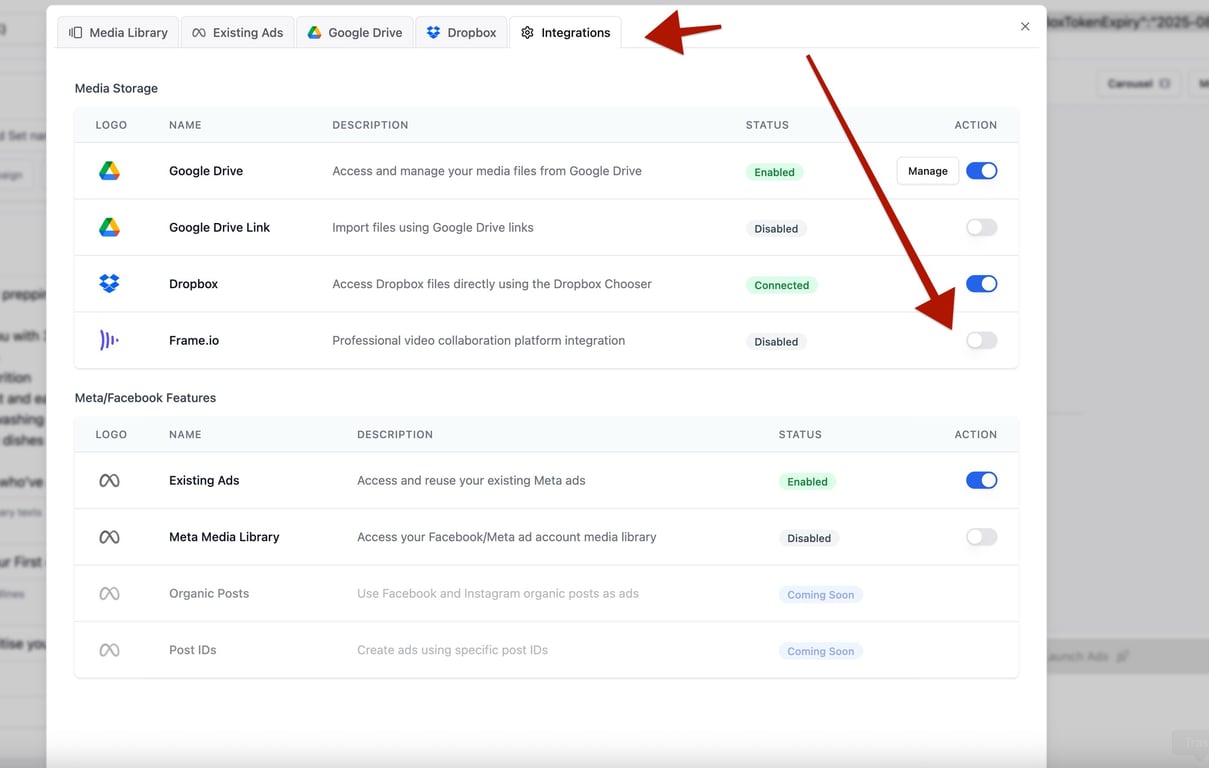Click the Coming Soon badge for Post IDs

pos(820,651)
